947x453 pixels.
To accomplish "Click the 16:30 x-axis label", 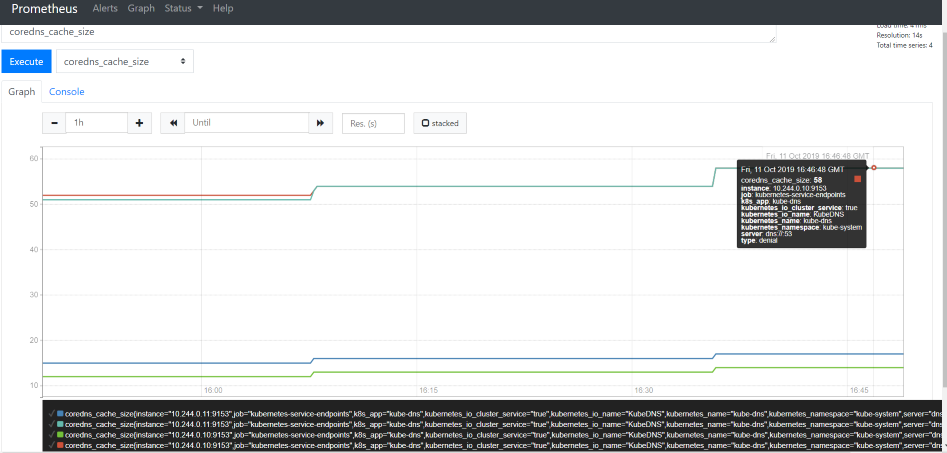I will coord(644,391).
